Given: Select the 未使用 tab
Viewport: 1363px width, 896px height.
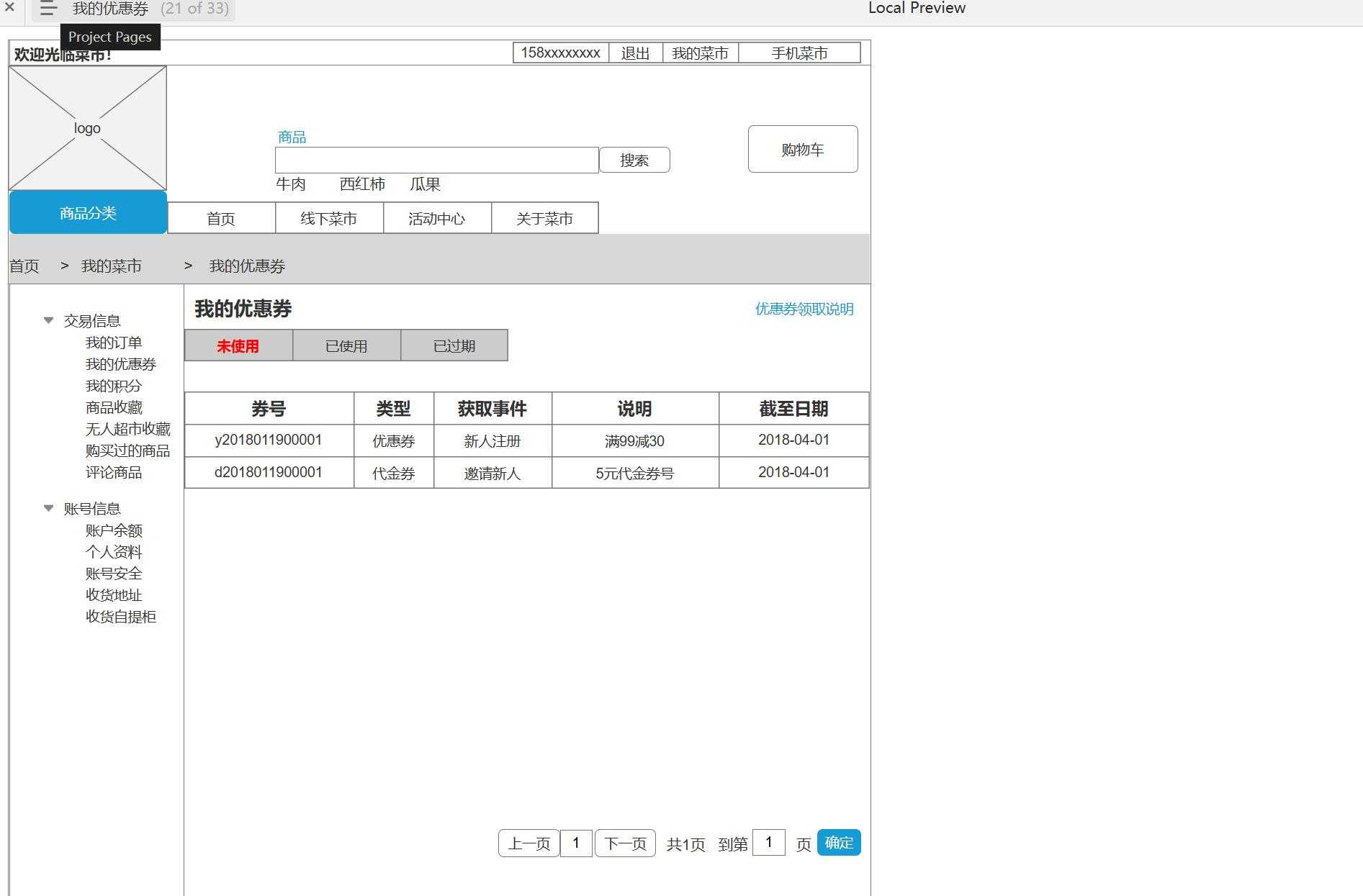Looking at the screenshot, I should tap(238, 345).
